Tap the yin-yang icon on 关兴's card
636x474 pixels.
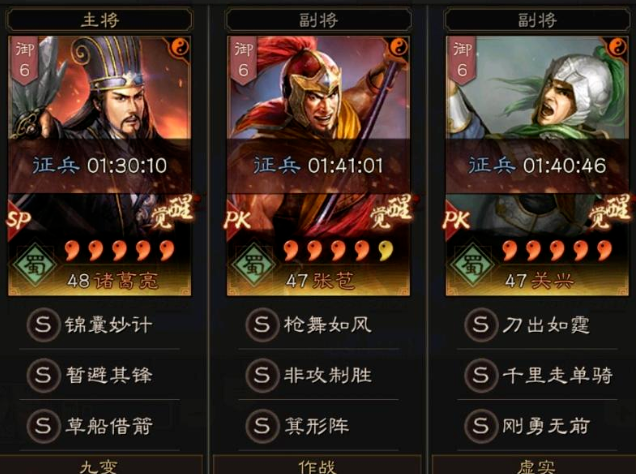coord(617,48)
